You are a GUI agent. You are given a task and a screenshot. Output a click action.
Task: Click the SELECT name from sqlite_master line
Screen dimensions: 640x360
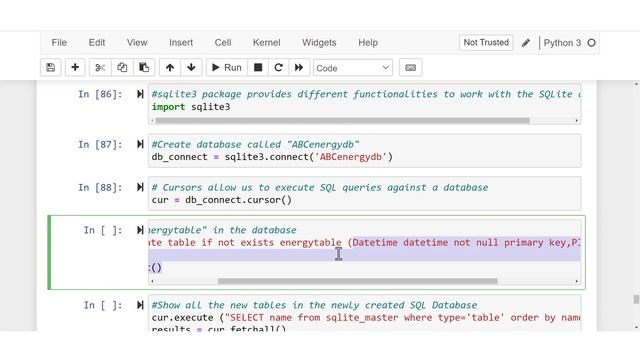366,318
